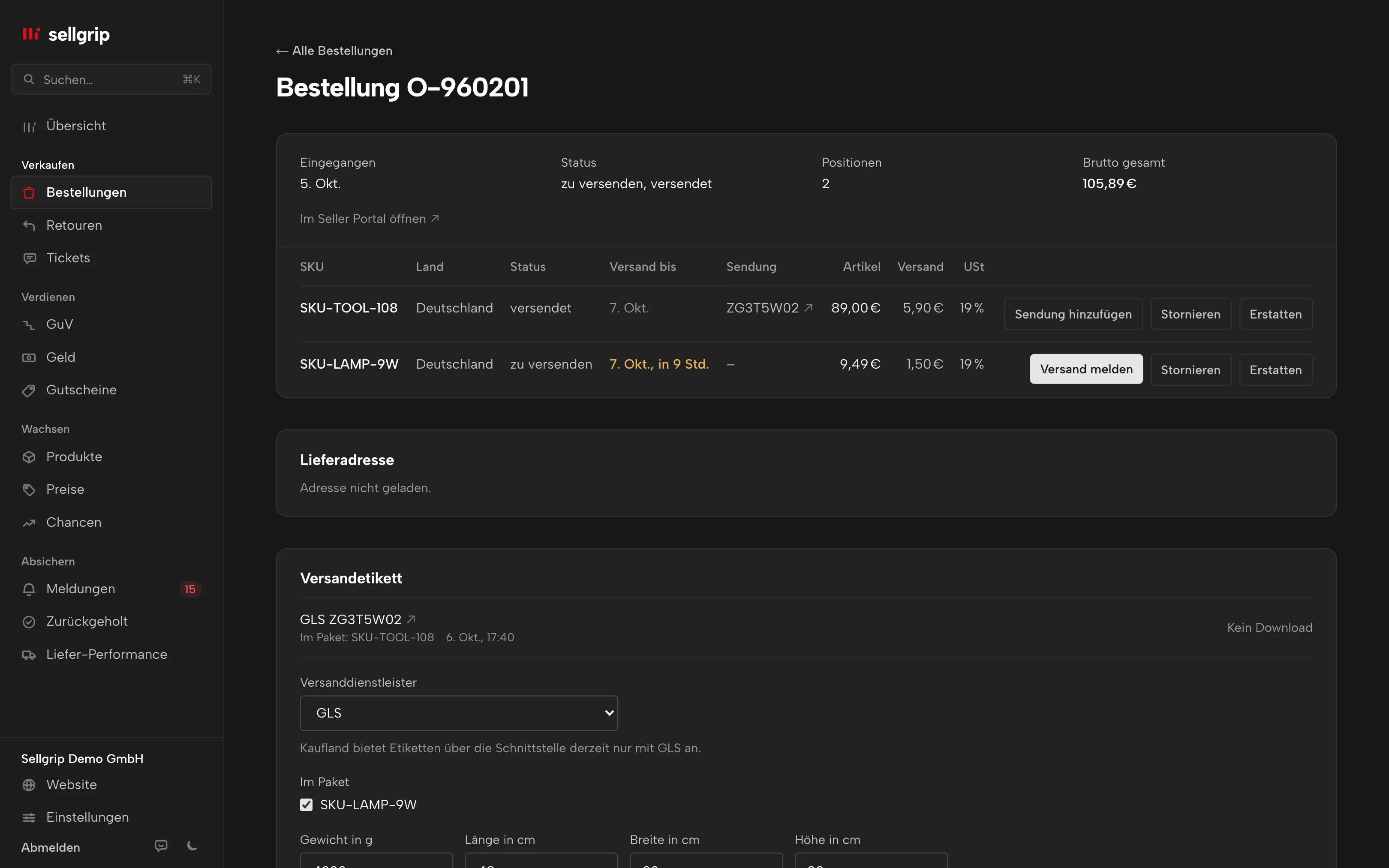Open the Retouren menu item

pos(111,225)
